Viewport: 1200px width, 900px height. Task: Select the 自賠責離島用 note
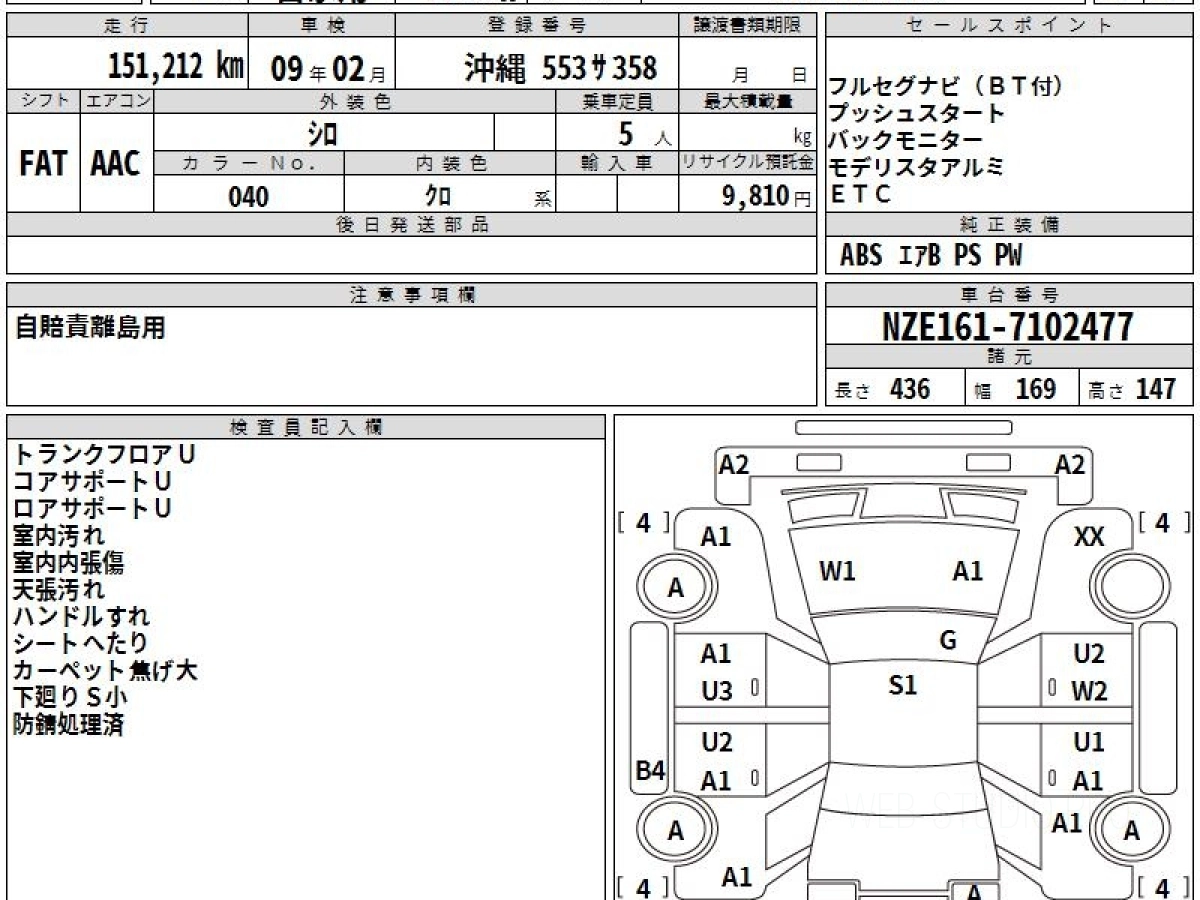click(x=89, y=327)
